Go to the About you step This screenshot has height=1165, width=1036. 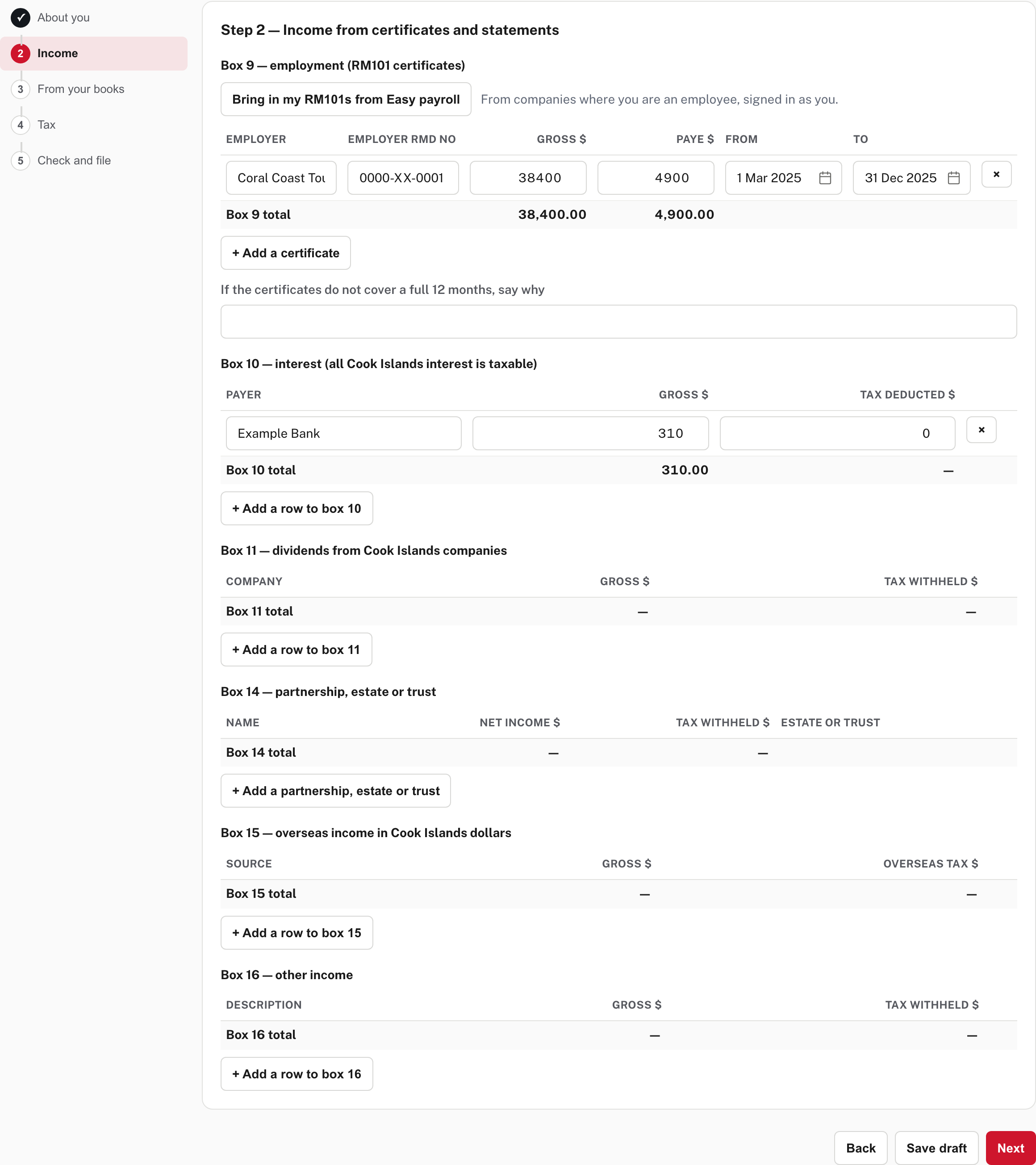pos(63,18)
